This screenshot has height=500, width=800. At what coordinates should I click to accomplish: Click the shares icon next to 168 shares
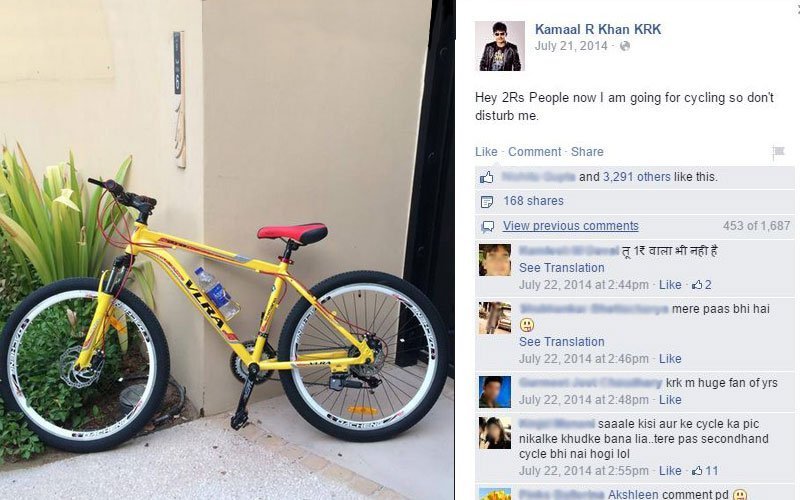tap(487, 202)
